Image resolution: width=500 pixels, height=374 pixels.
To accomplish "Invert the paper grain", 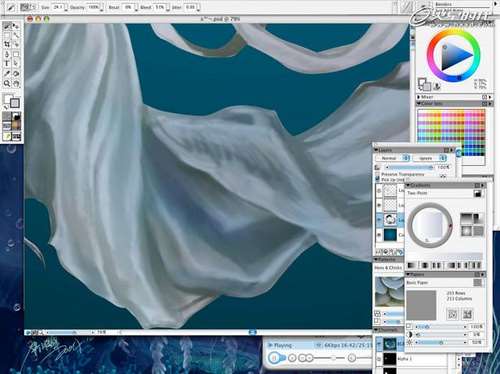I will coord(452,314).
